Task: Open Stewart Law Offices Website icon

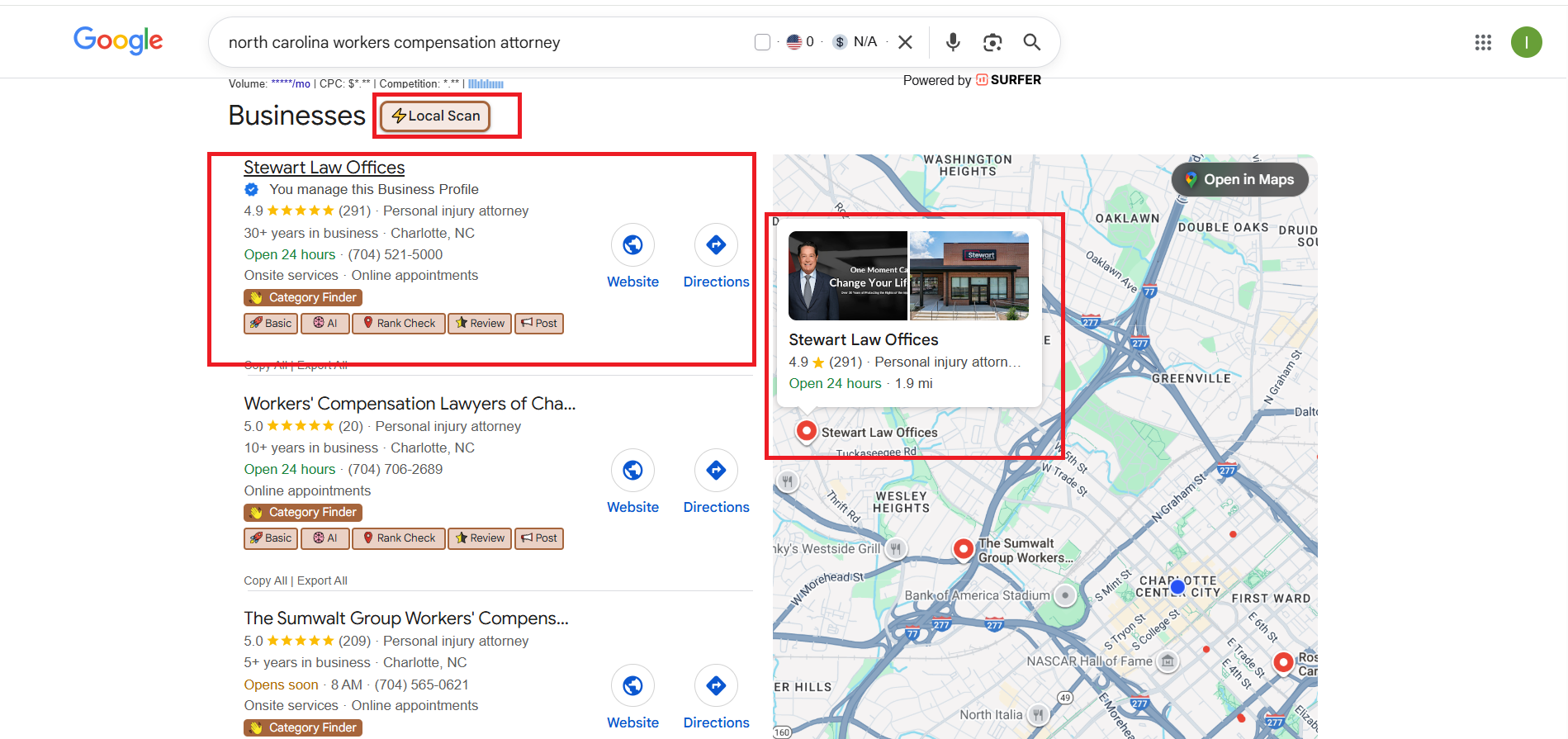Action: click(x=632, y=245)
